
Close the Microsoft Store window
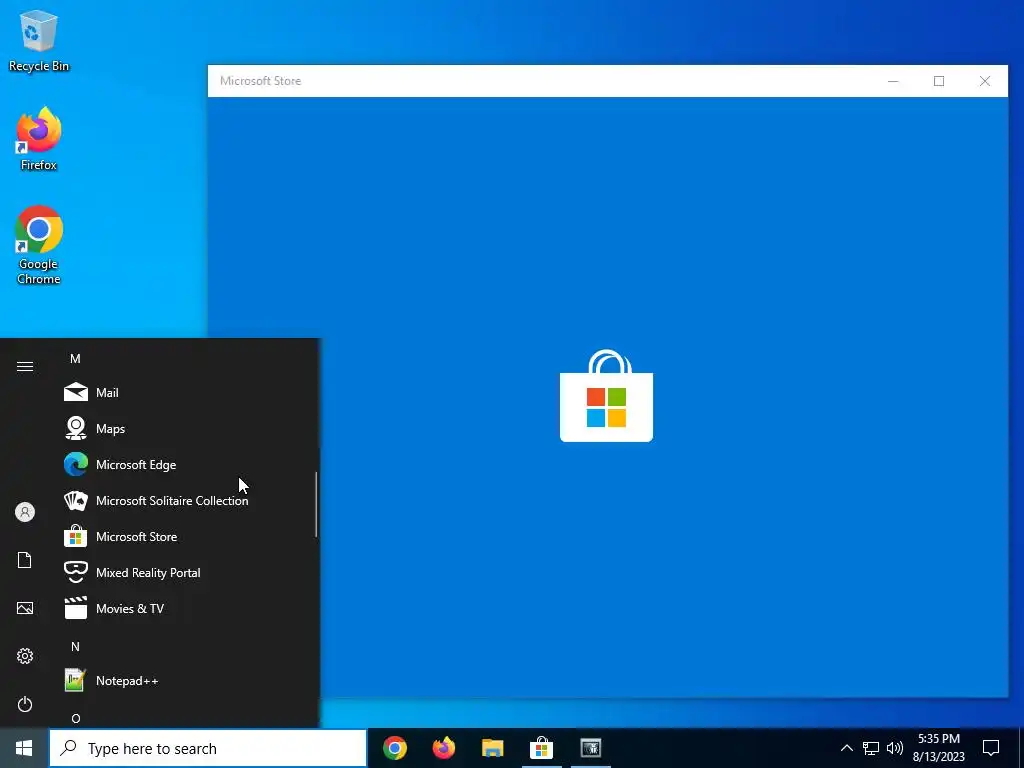pyautogui.click(x=985, y=81)
